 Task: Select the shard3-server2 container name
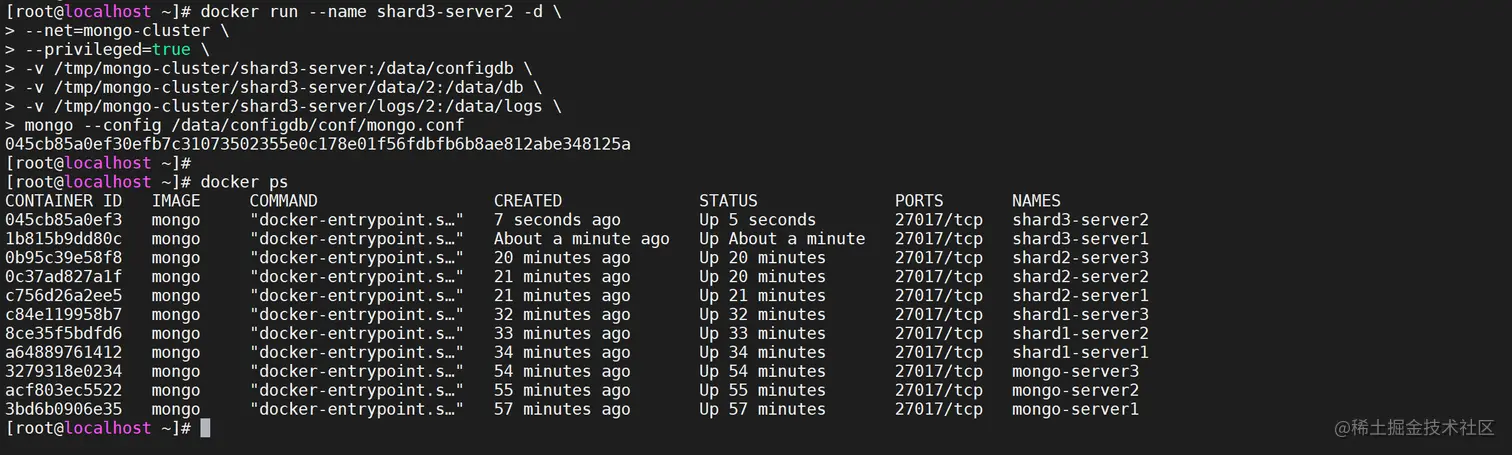click(1080, 220)
